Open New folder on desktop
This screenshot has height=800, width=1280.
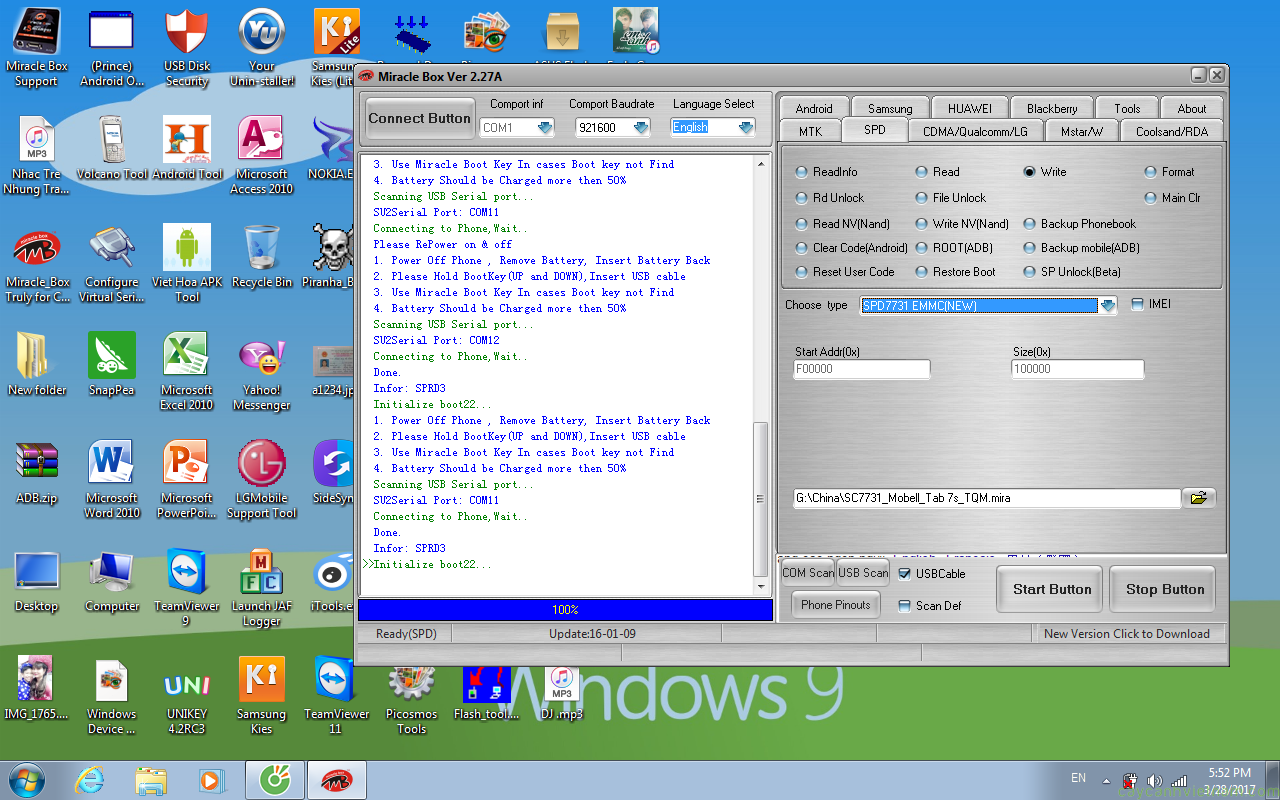point(37,364)
